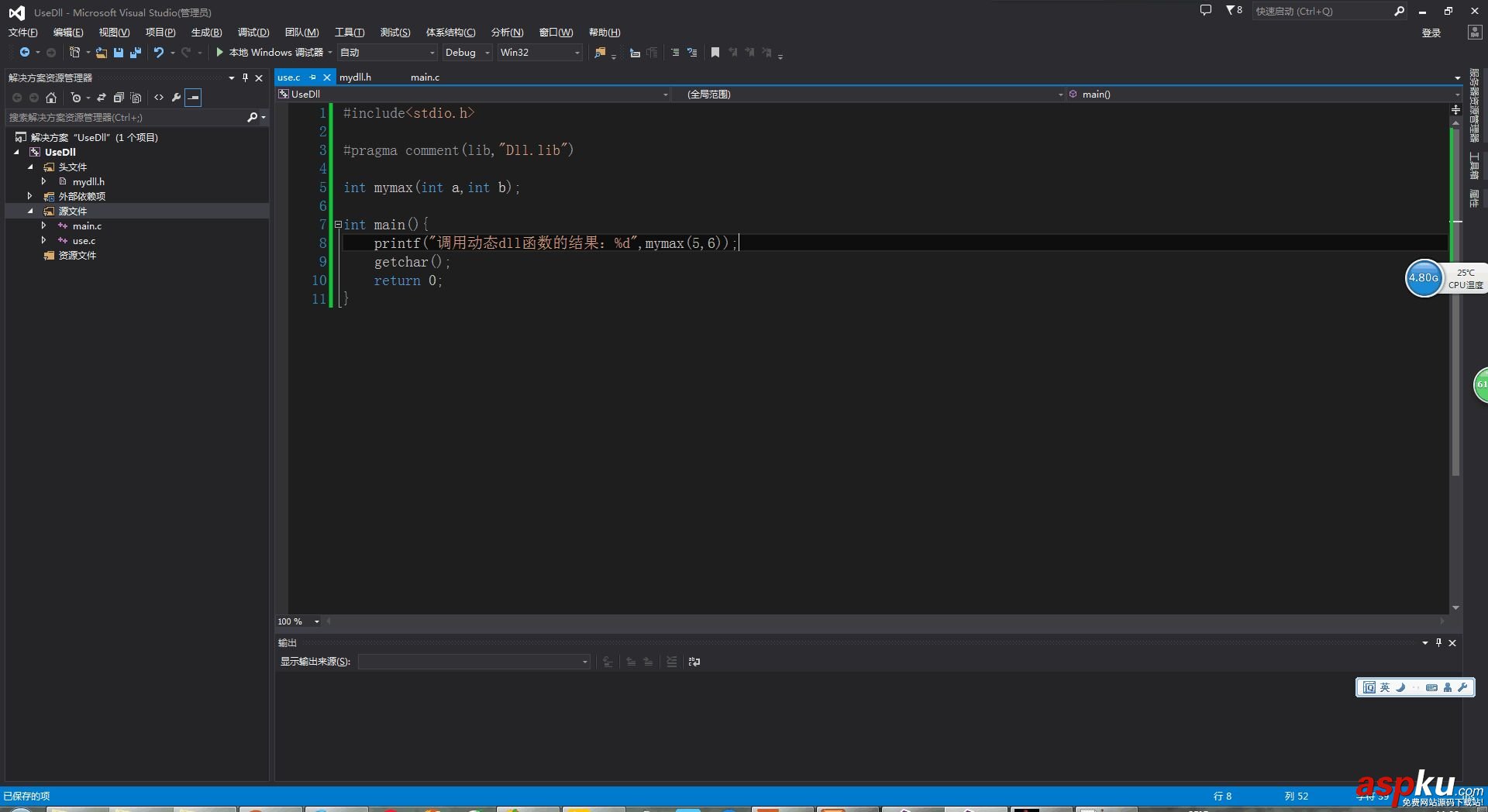The height and width of the screenshot is (812, 1488).
Task: Switch to the mydll.h tab
Action: click(x=355, y=77)
